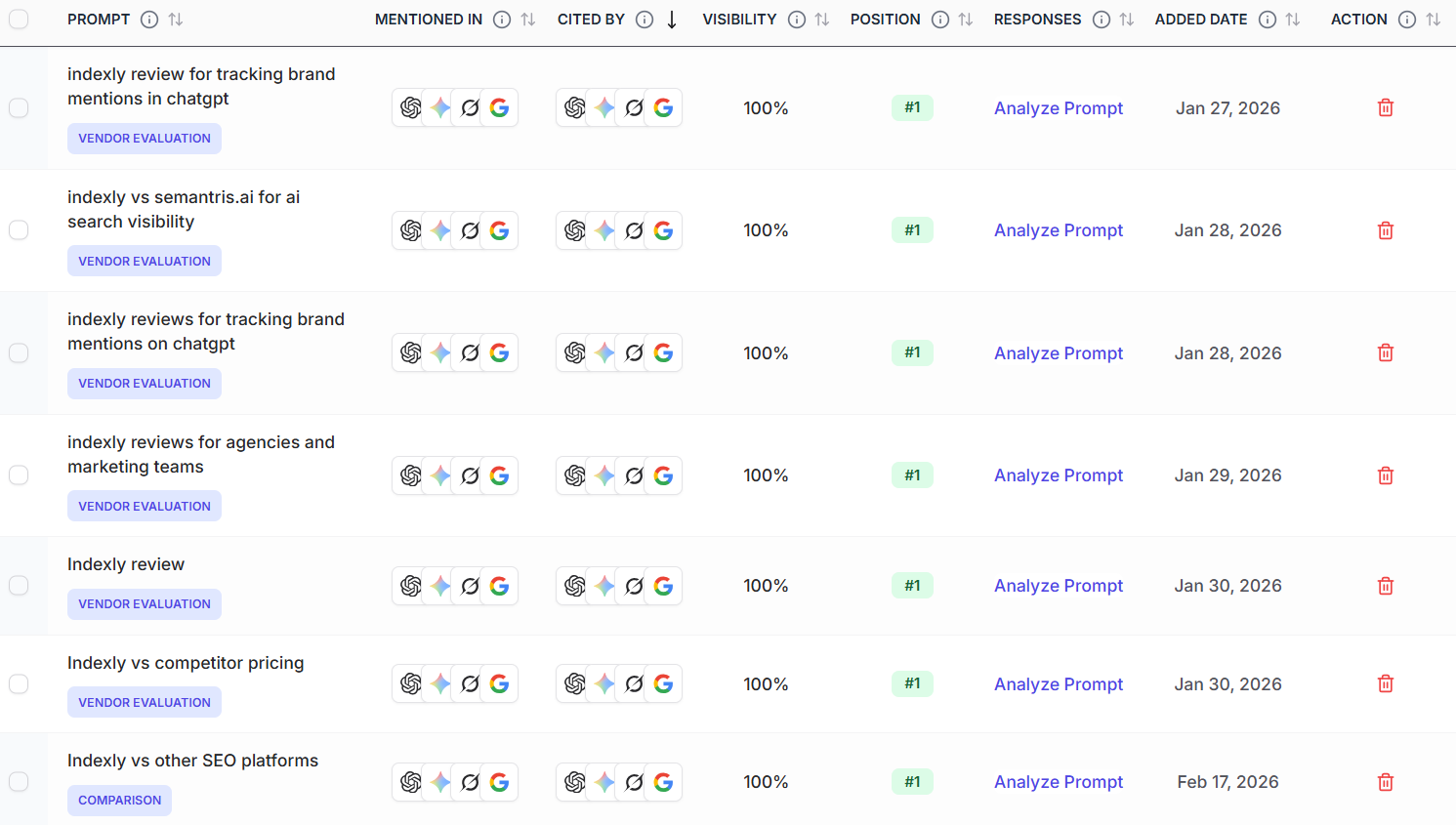Tick 'Indexly vs competitor pricing' row checkbox
The width and height of the screenshot is (1456, 825).
click(19, 683)
